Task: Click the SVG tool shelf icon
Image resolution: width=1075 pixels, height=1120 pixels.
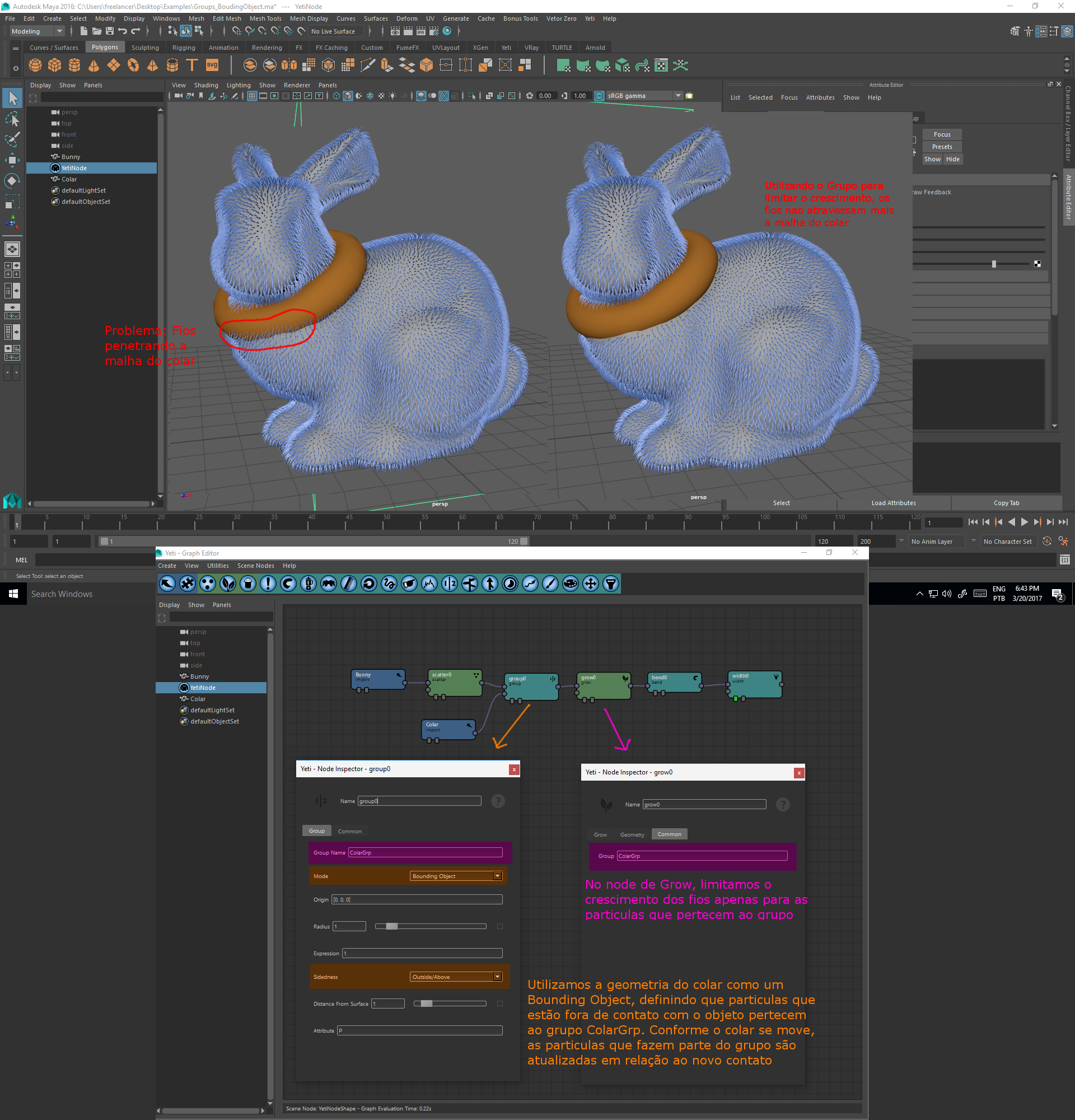Action: [x=212, y=65]
